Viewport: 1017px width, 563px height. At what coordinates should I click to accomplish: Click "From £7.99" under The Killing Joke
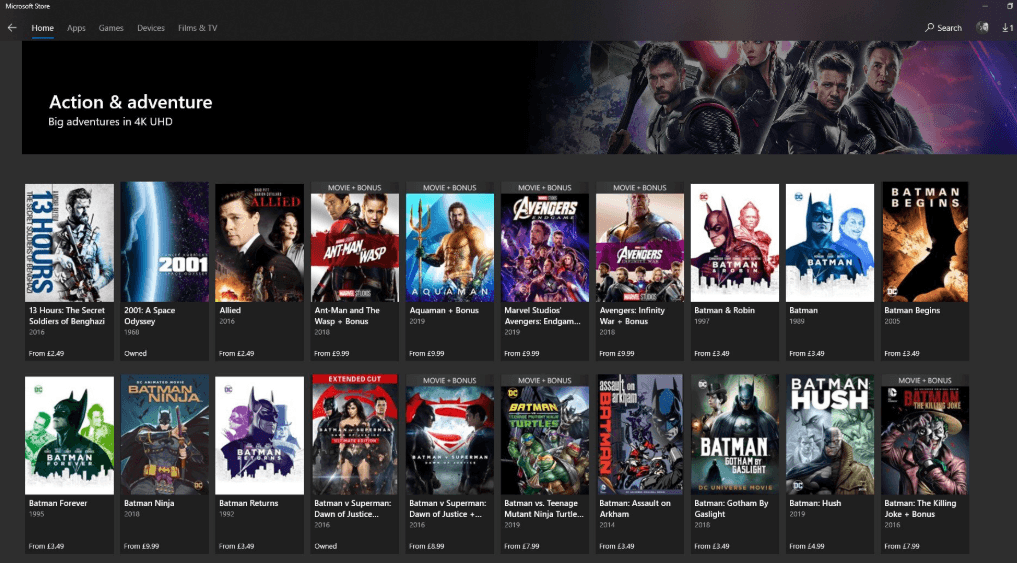(x=902, y=546)
